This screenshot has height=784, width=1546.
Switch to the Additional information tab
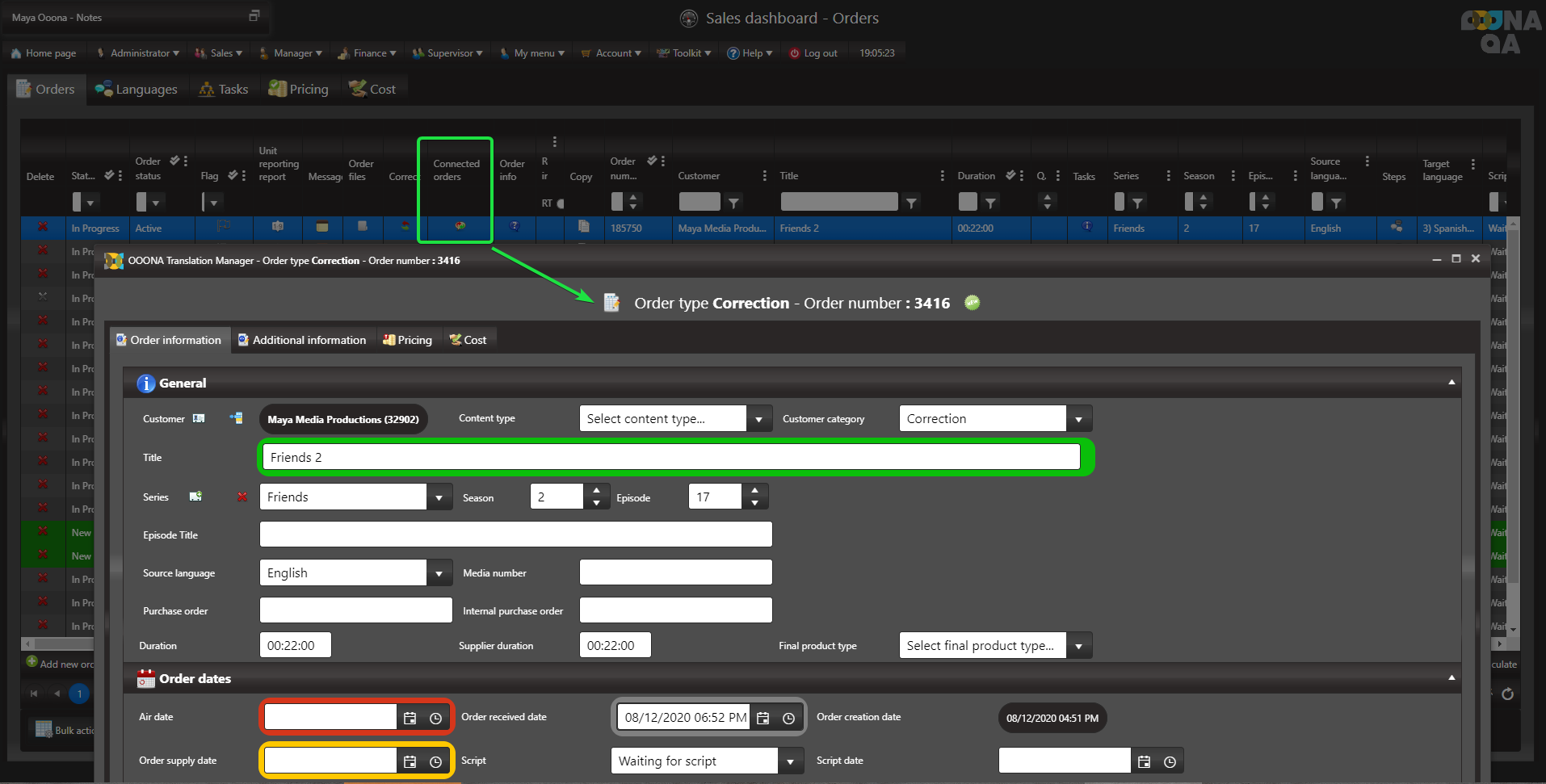point(302,340)
